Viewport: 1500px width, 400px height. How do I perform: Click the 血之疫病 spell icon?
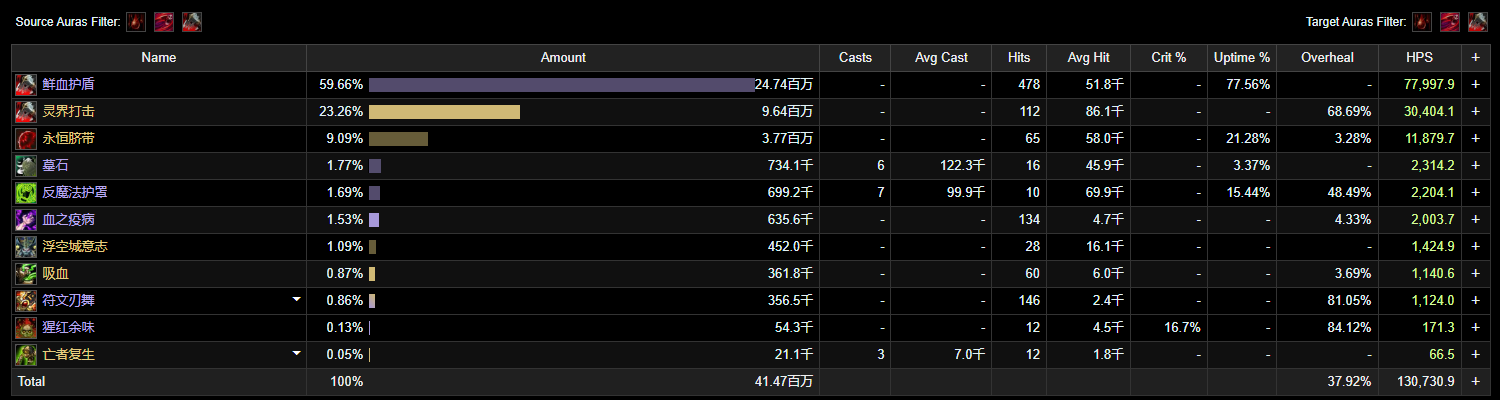[26, 220]
